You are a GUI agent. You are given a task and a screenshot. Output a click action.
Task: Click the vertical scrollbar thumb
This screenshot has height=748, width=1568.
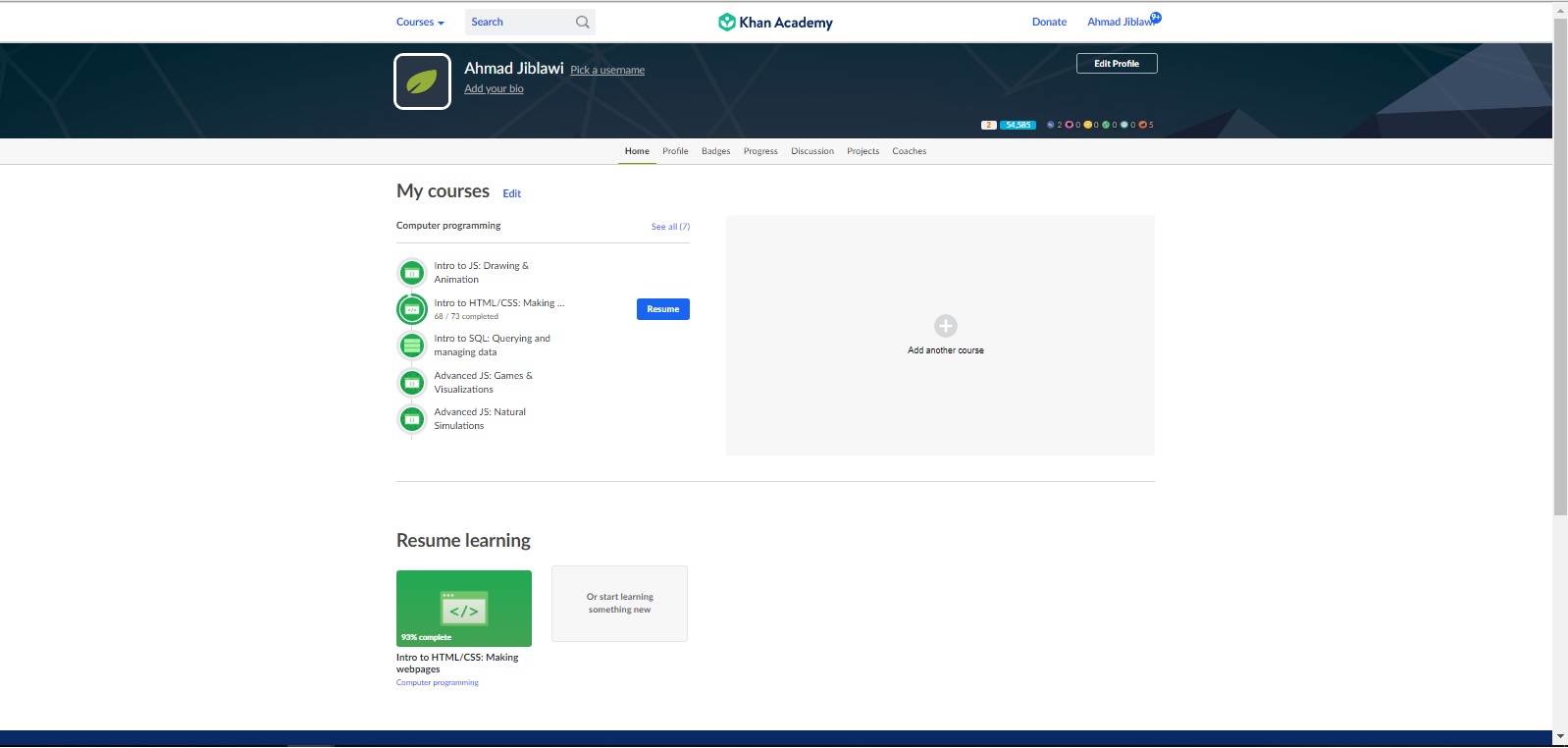(x=1560, y=266)
